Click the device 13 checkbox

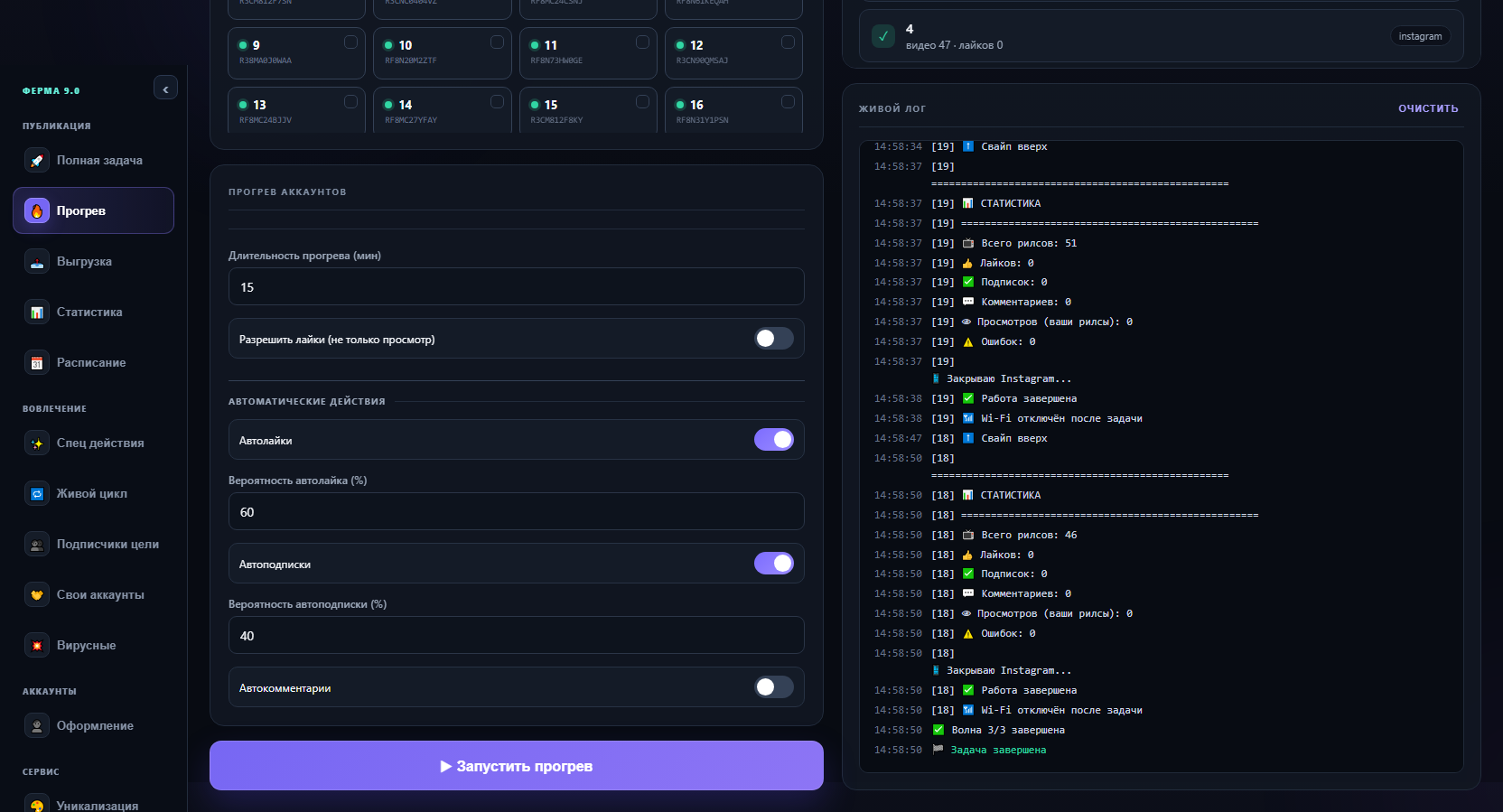point(350,102)
